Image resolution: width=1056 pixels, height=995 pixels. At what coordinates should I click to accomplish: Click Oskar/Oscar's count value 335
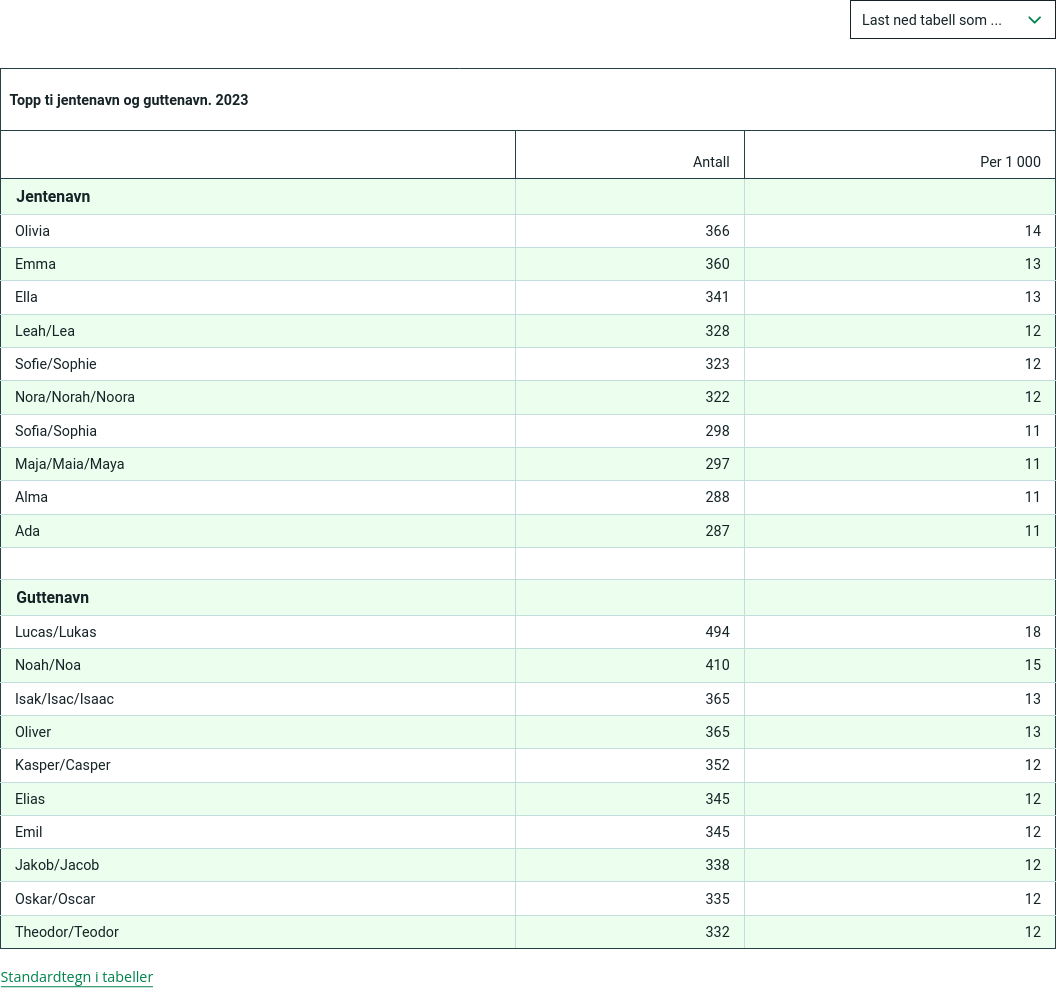tap(717, 899)
